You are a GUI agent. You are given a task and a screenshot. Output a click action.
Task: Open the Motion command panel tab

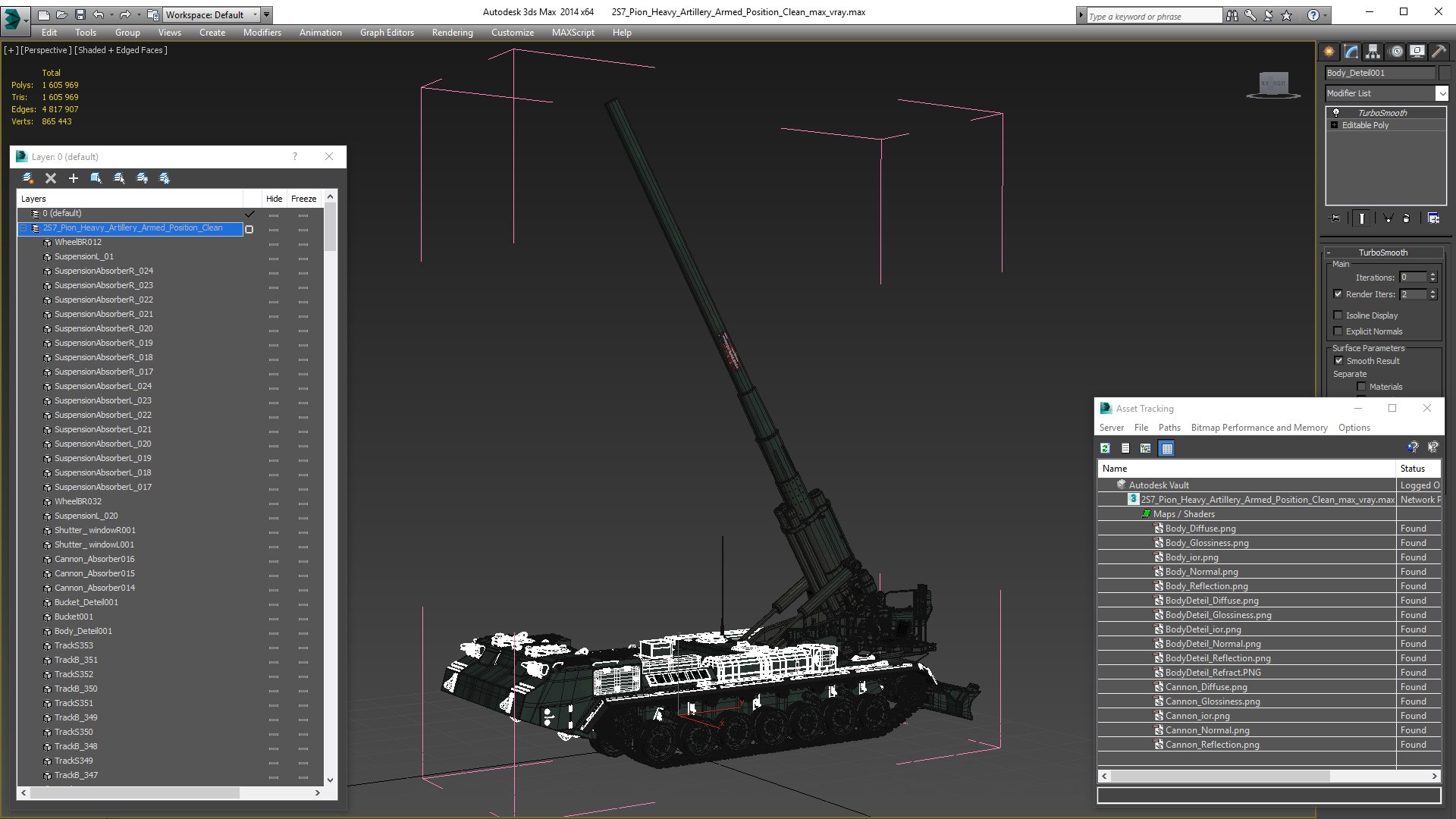[x=1396, y=52]
